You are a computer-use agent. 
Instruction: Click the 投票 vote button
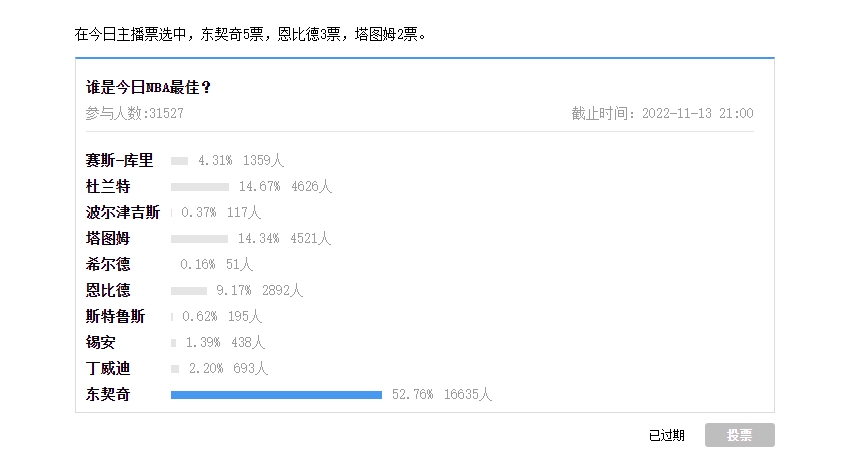[x=740, y=435]
